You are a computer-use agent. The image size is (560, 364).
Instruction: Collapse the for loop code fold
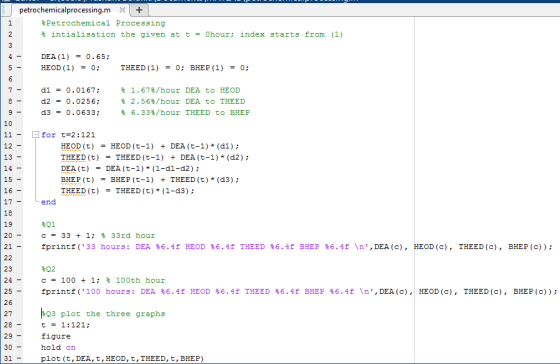point(35,135)
